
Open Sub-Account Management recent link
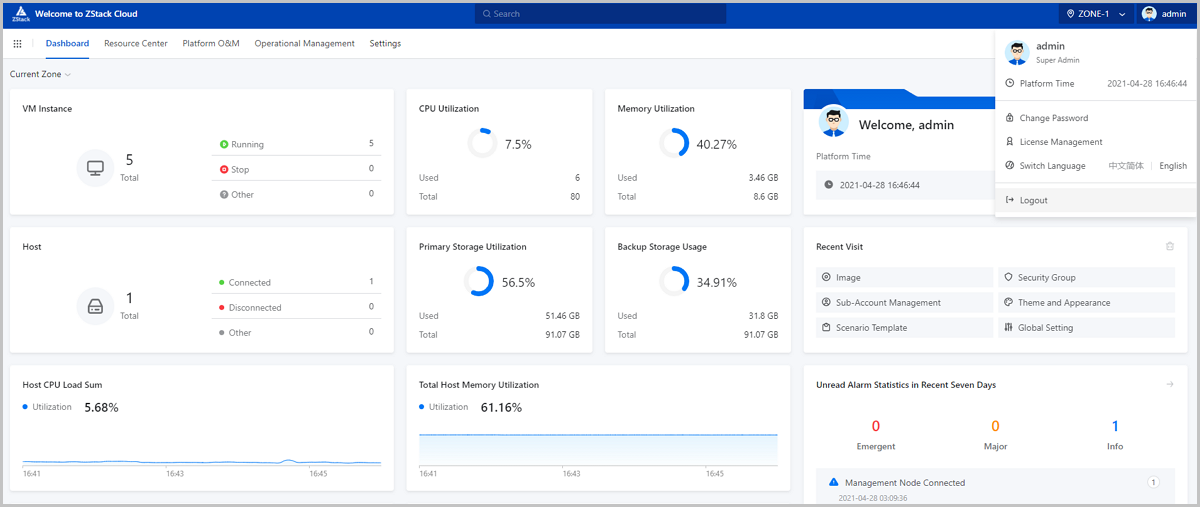tap(888, 302)
